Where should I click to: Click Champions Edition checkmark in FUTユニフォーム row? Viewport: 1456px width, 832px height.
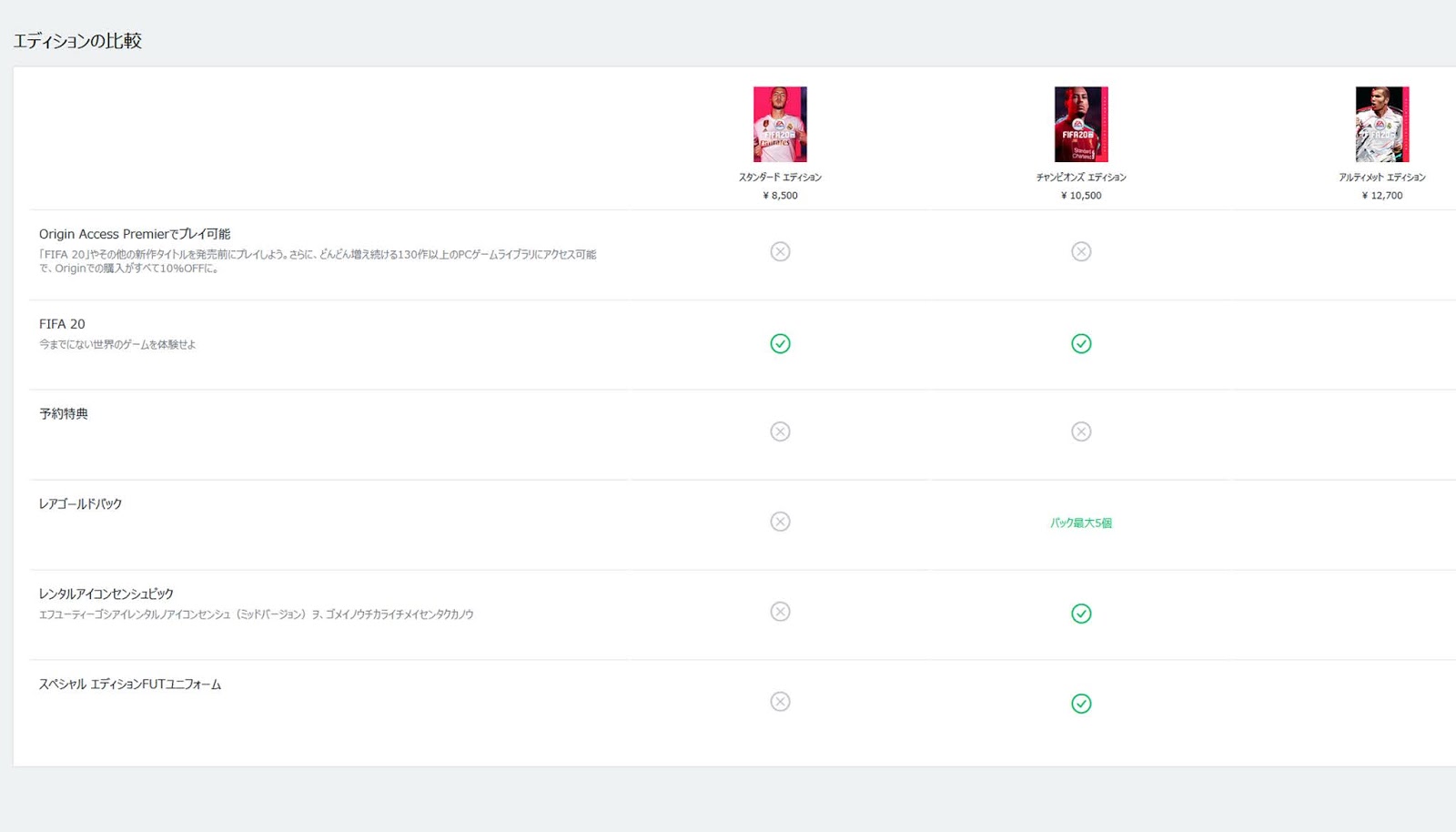point(1081,704)
